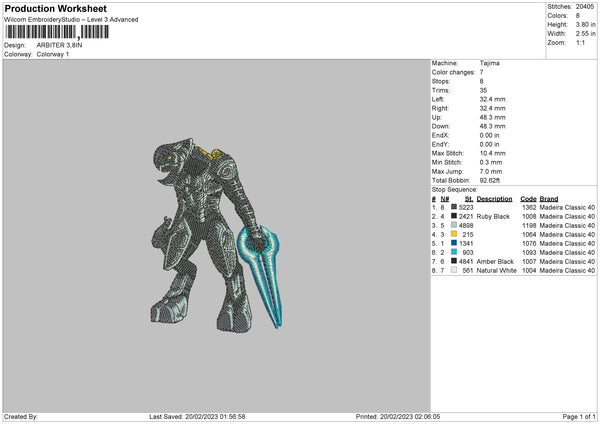Click 'Page 1 of 1' in footer
Image resolution: width=600 pixels, height=424 pixels.
click(579, 417)
